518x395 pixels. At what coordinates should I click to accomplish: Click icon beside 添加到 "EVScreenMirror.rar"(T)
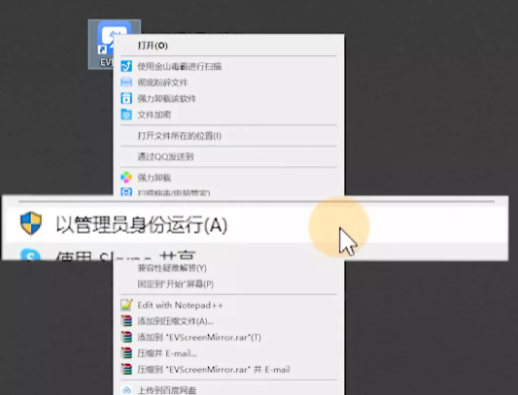(126, 337)
